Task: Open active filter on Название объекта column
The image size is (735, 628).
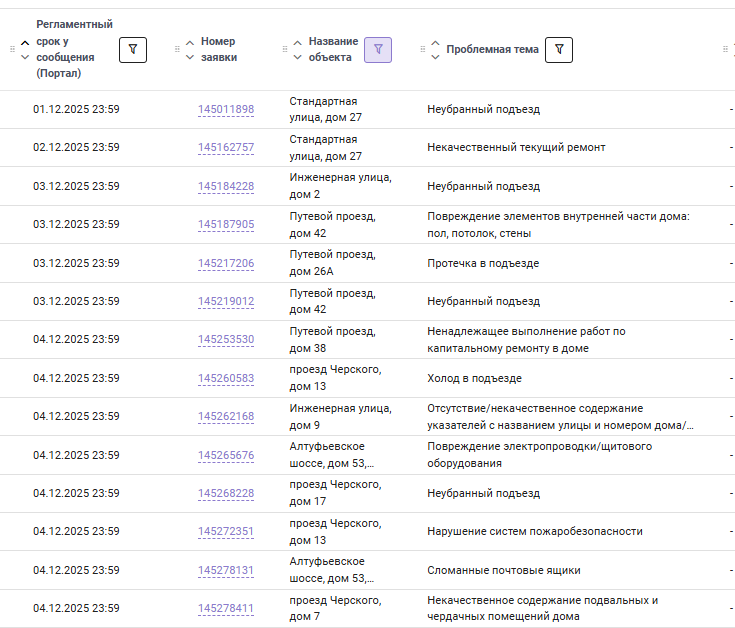Action: (378, 50)
